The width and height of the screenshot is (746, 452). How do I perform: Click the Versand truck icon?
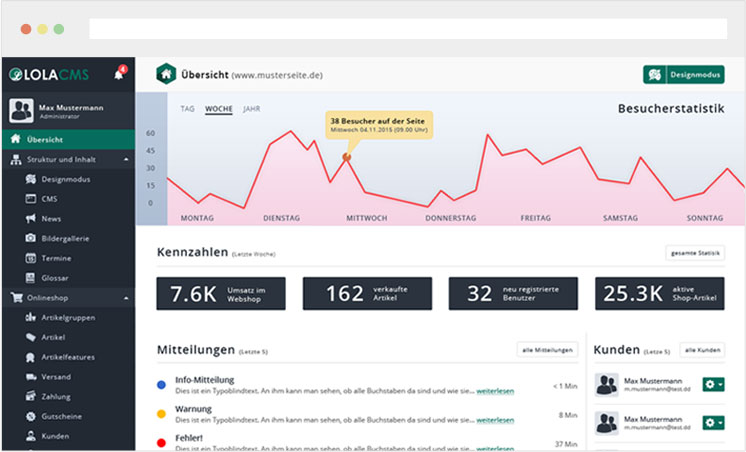pyautogui.click(x=30, y=377)
